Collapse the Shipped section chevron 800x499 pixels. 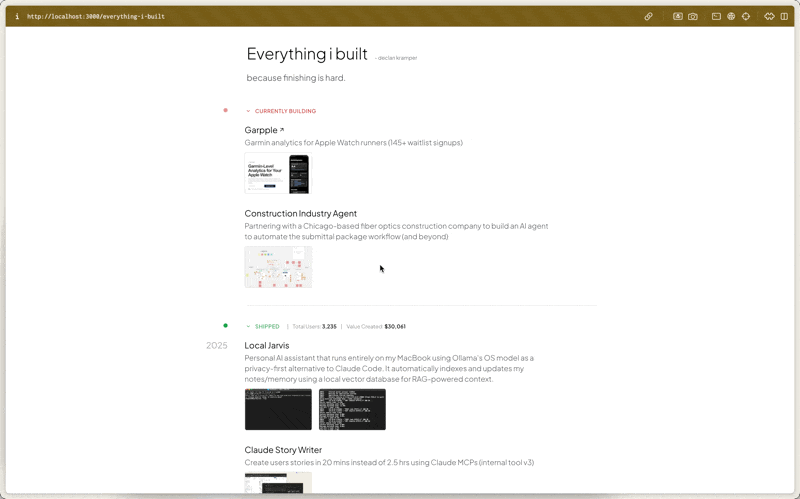pyautogui.click(x=249, y=326)
